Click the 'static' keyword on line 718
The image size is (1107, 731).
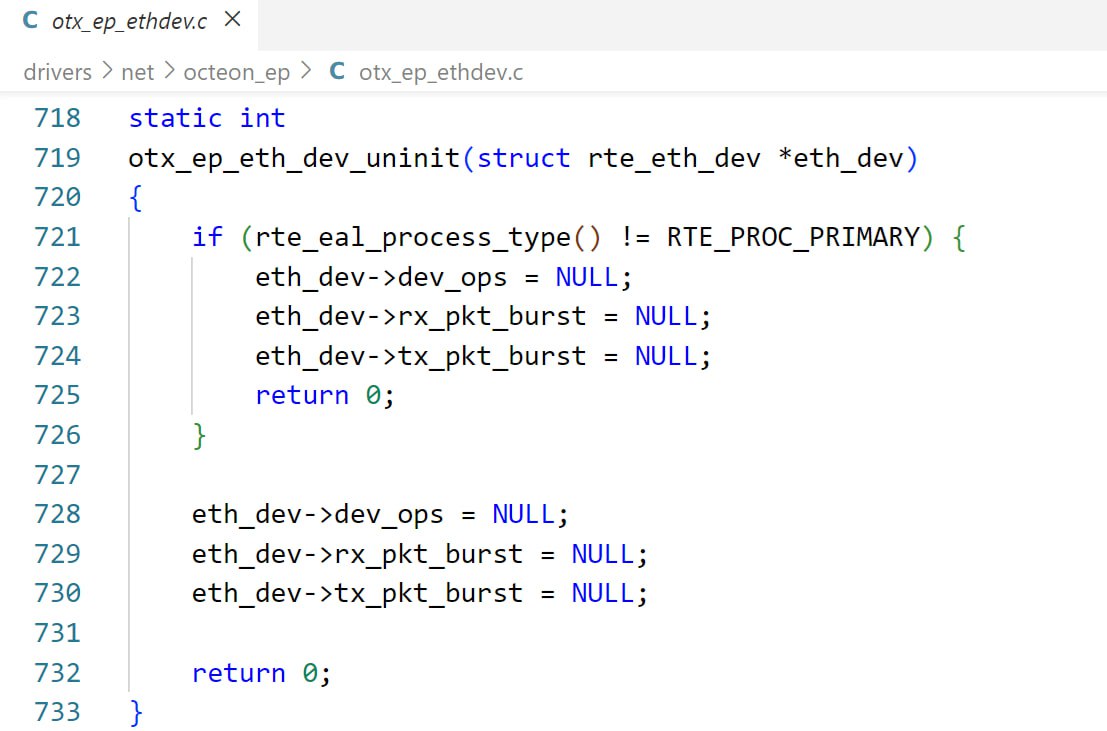[175, 118]
